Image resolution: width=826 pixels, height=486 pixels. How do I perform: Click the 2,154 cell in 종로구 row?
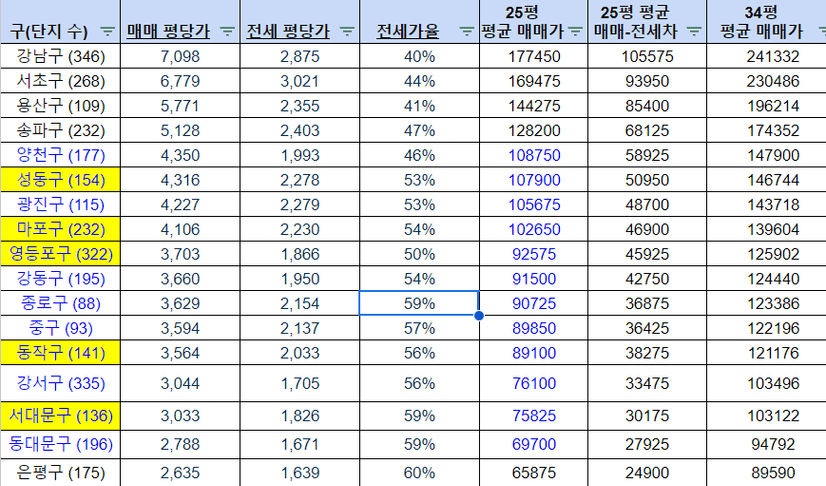pyautogui.click(x=300, y=303)
